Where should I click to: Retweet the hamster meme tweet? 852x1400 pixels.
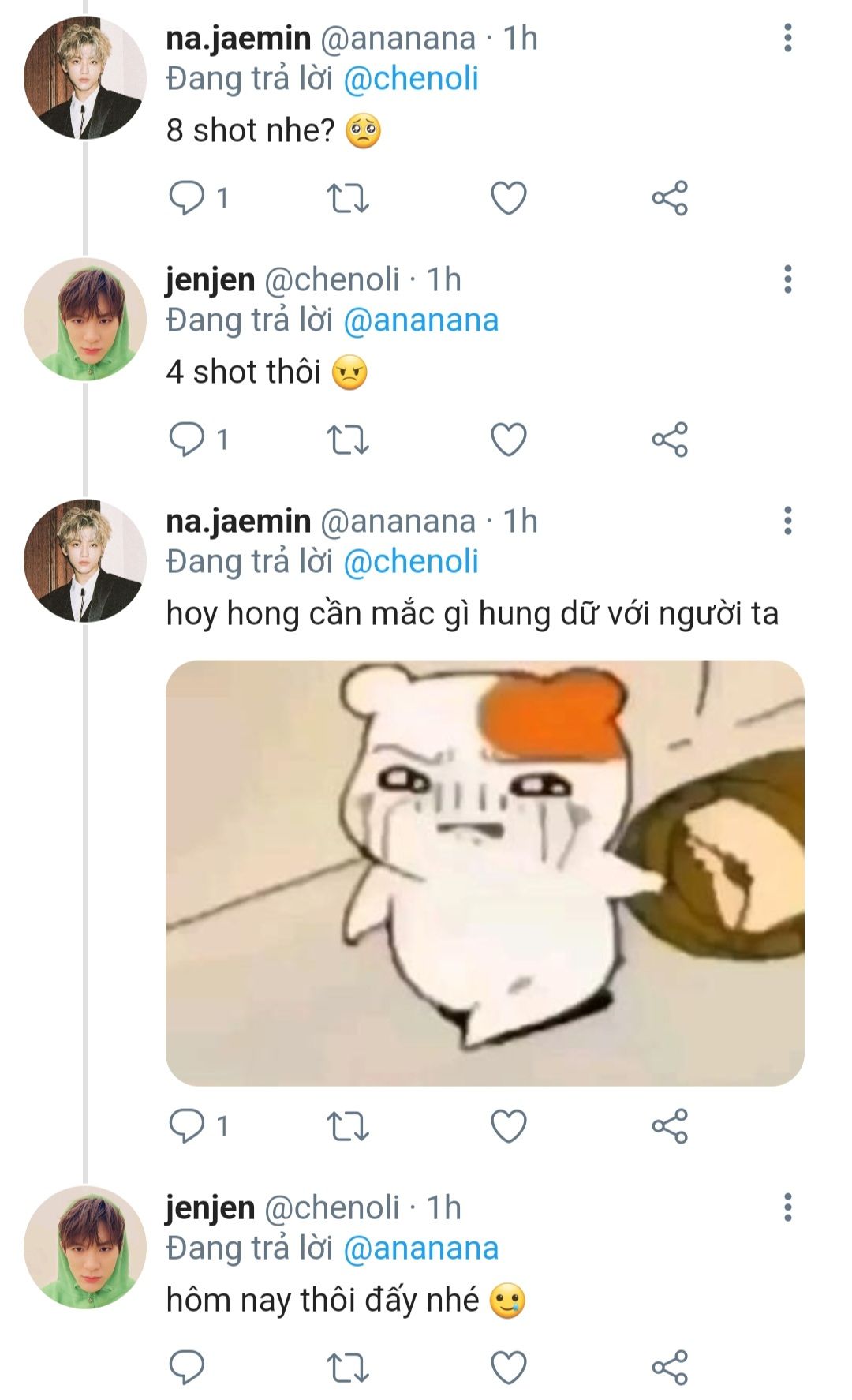[348, 1126]
